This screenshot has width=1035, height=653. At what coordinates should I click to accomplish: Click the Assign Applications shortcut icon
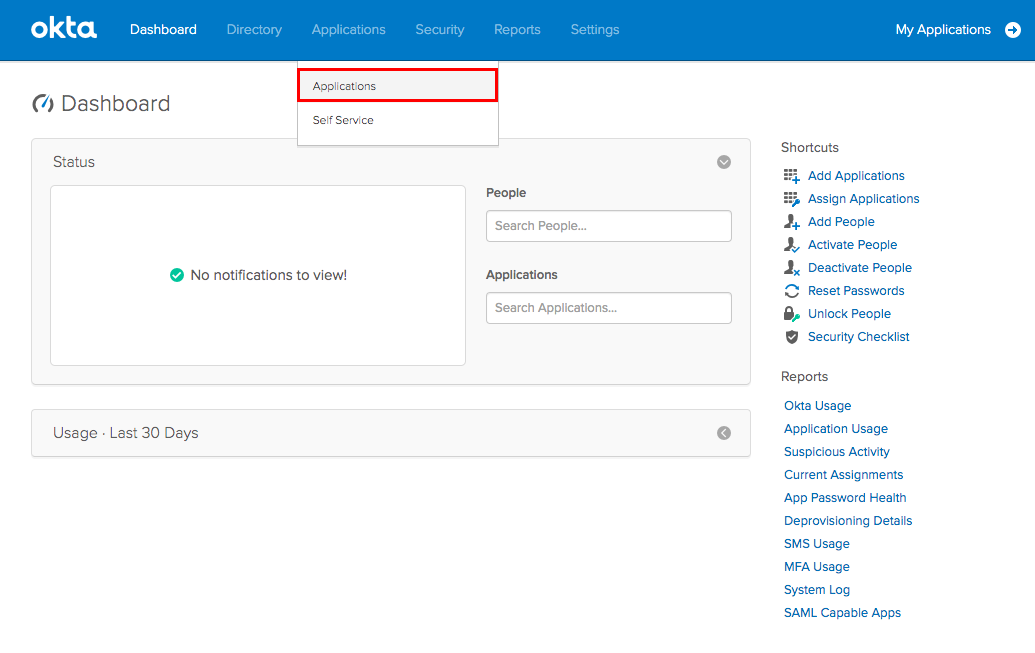792,199
